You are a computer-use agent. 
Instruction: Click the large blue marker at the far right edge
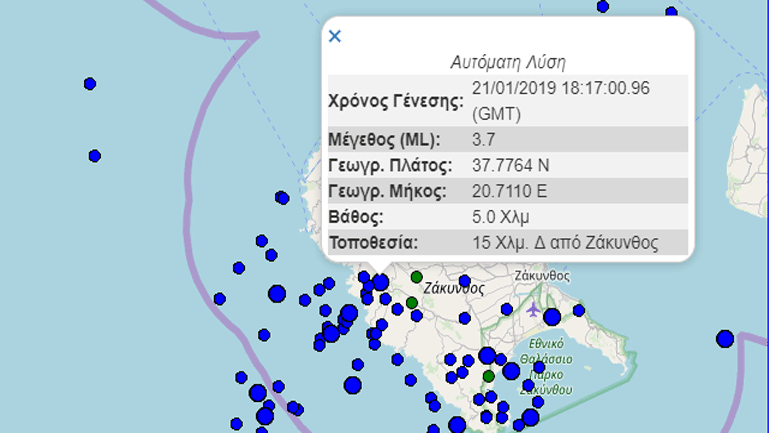tap(725, 339)
